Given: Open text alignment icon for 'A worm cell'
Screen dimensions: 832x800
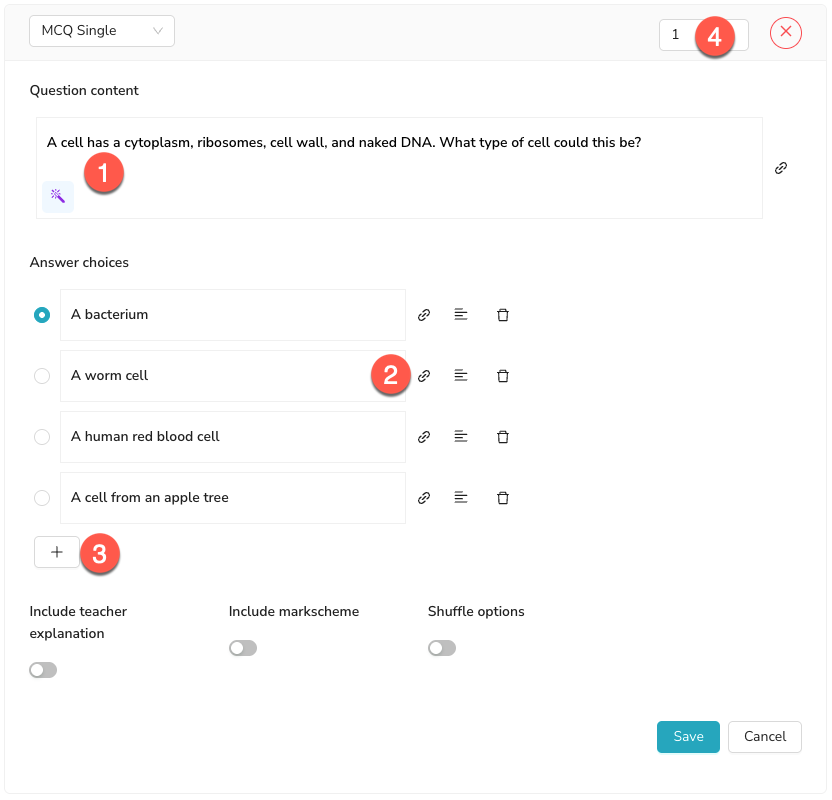Looking at the screenshot, I should (461, 376).
